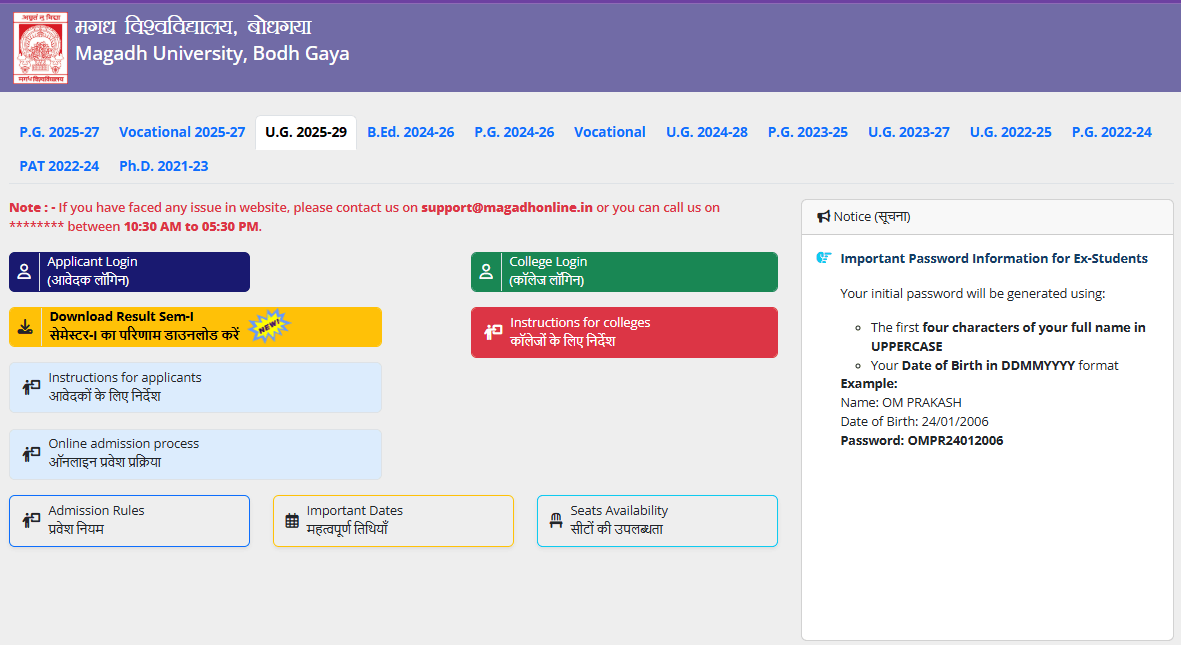
Task: Switch to the U.G. 2024-28 tab
Action: click(707, 131)
